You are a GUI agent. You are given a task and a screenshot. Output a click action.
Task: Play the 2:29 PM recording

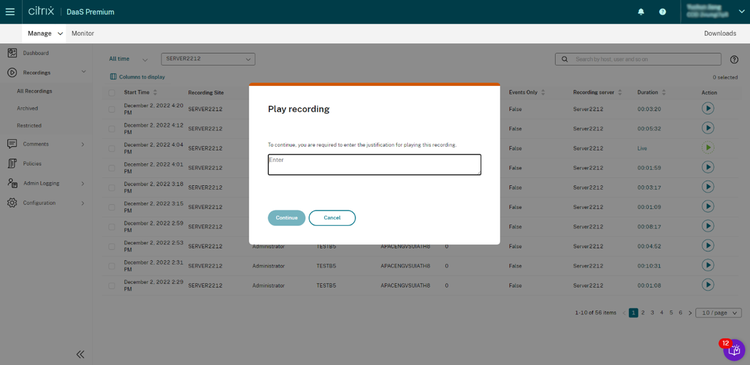tap(708, 285)
